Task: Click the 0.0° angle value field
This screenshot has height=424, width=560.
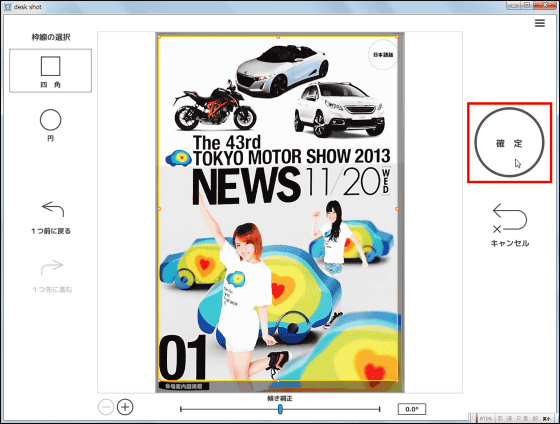Action: [x=412, y=409]
